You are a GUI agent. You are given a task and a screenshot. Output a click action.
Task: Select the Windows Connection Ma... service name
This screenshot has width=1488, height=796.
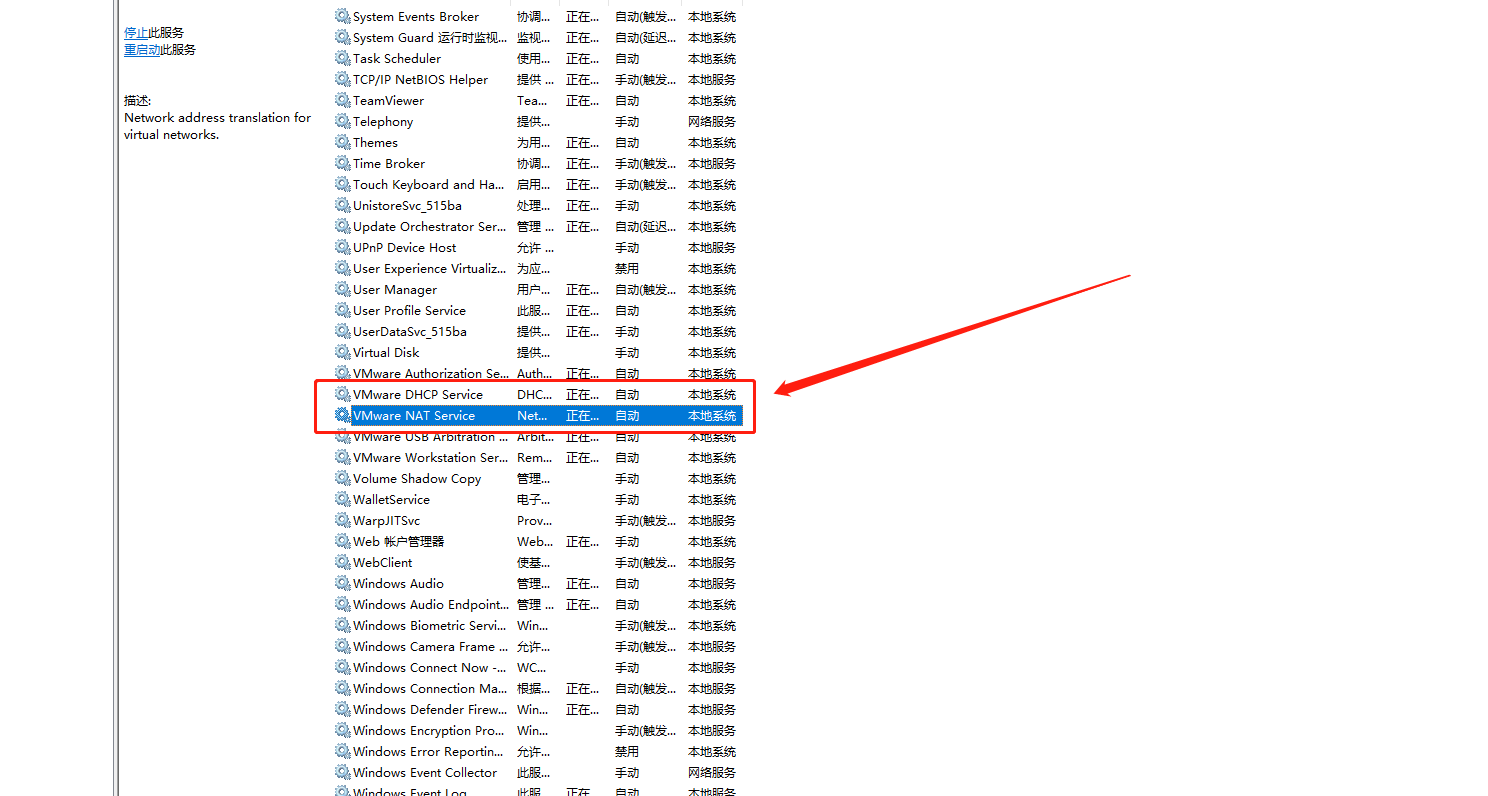tap(430, 689)
